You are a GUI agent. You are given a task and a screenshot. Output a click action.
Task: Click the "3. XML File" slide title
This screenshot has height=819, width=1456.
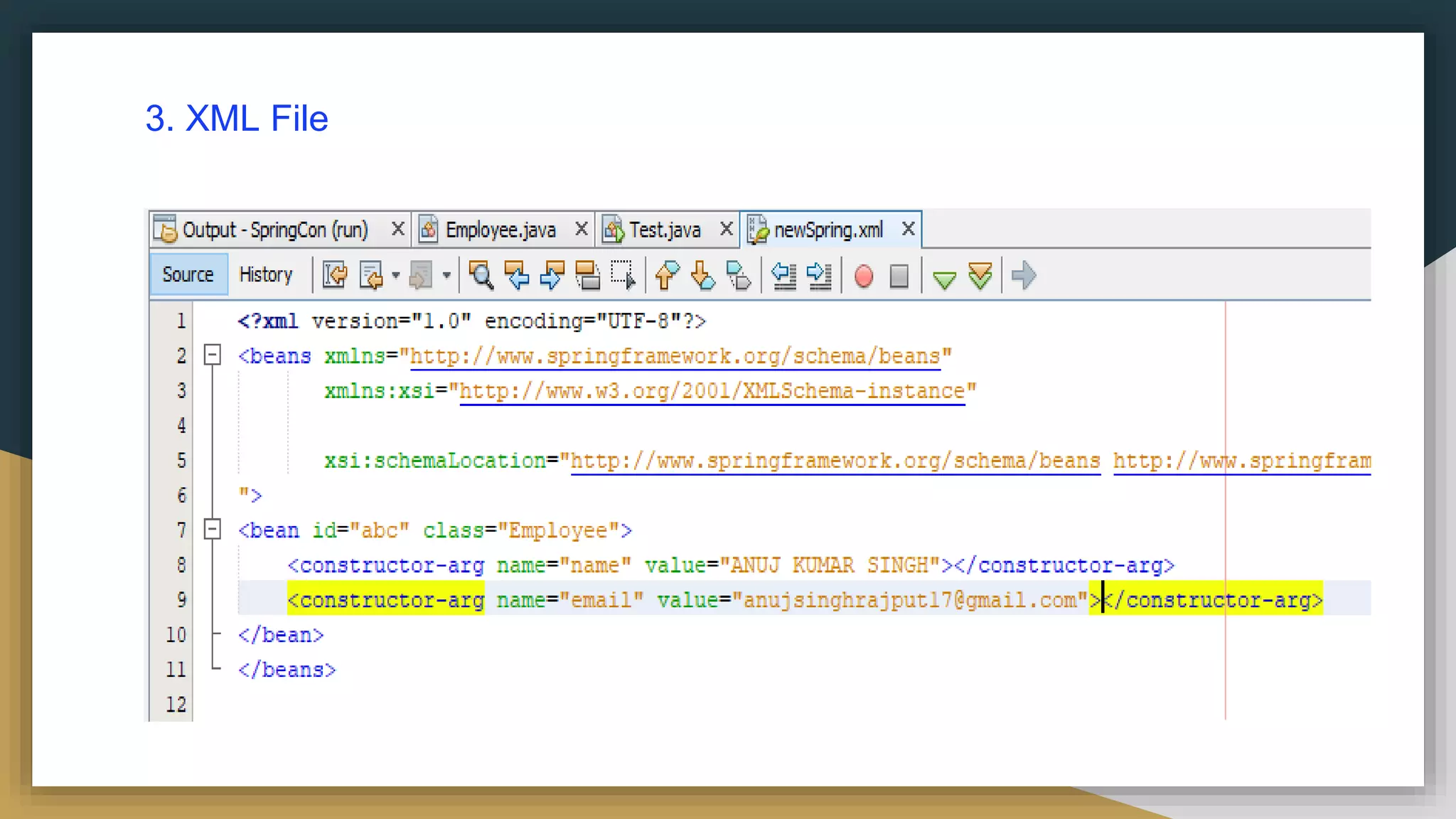[237, 118]
